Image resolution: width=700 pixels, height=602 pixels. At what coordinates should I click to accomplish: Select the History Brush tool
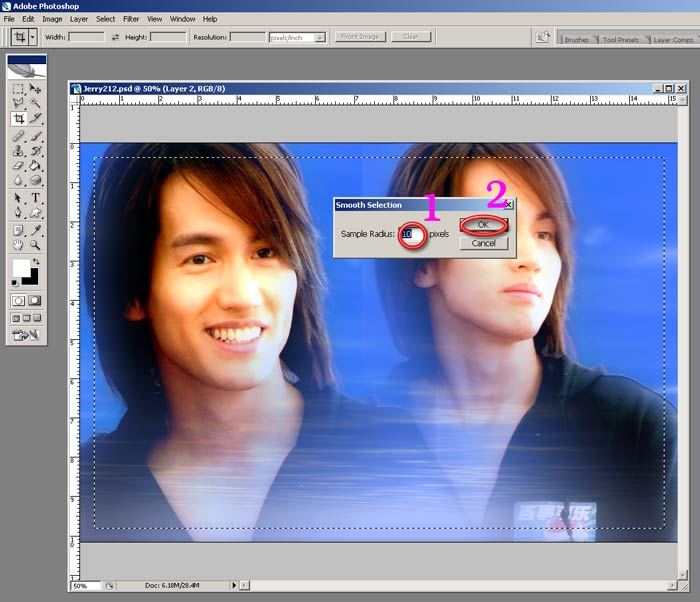click(x=35, y=151)
